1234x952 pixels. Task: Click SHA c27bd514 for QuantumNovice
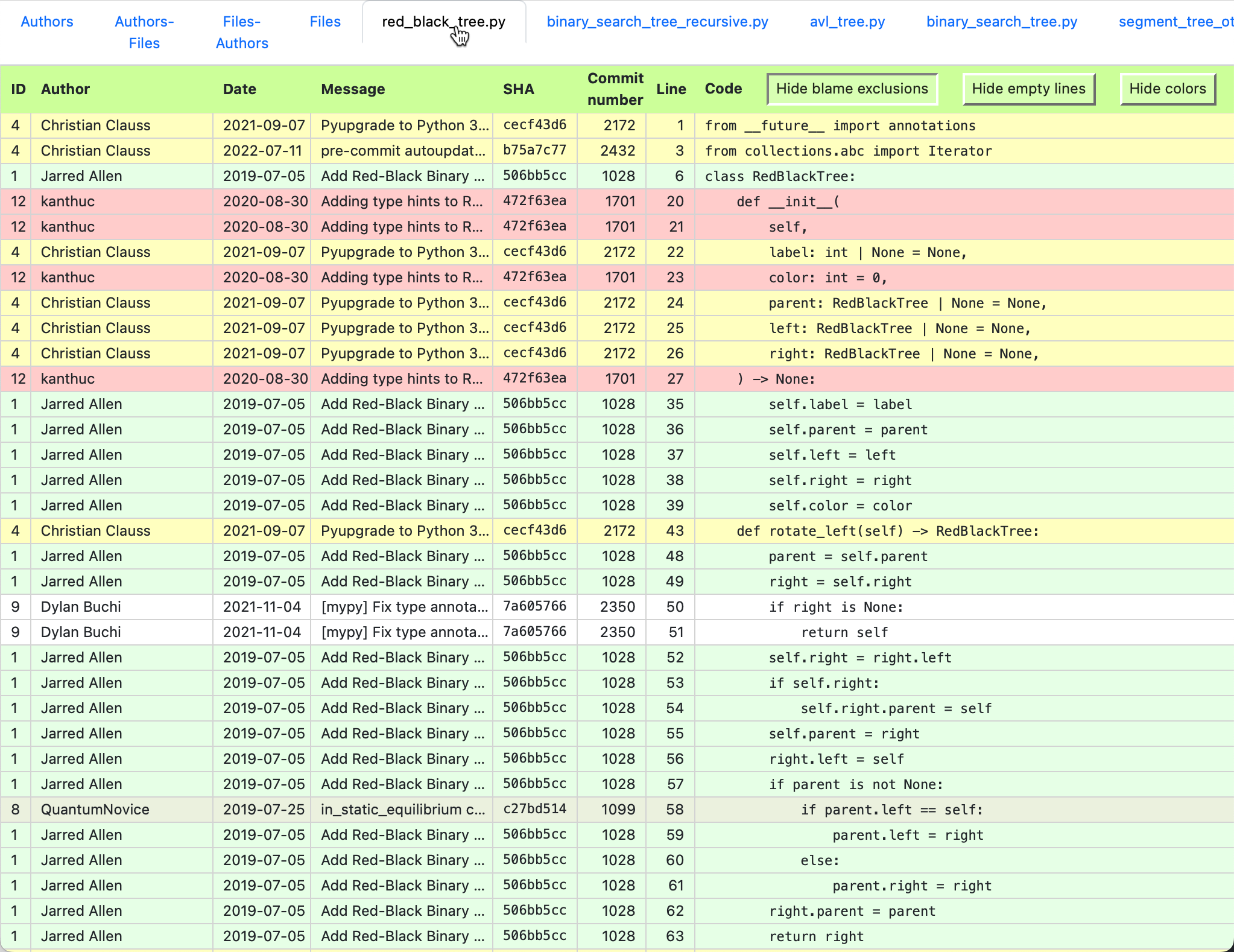pyautogui.click(x=534, y=809)
